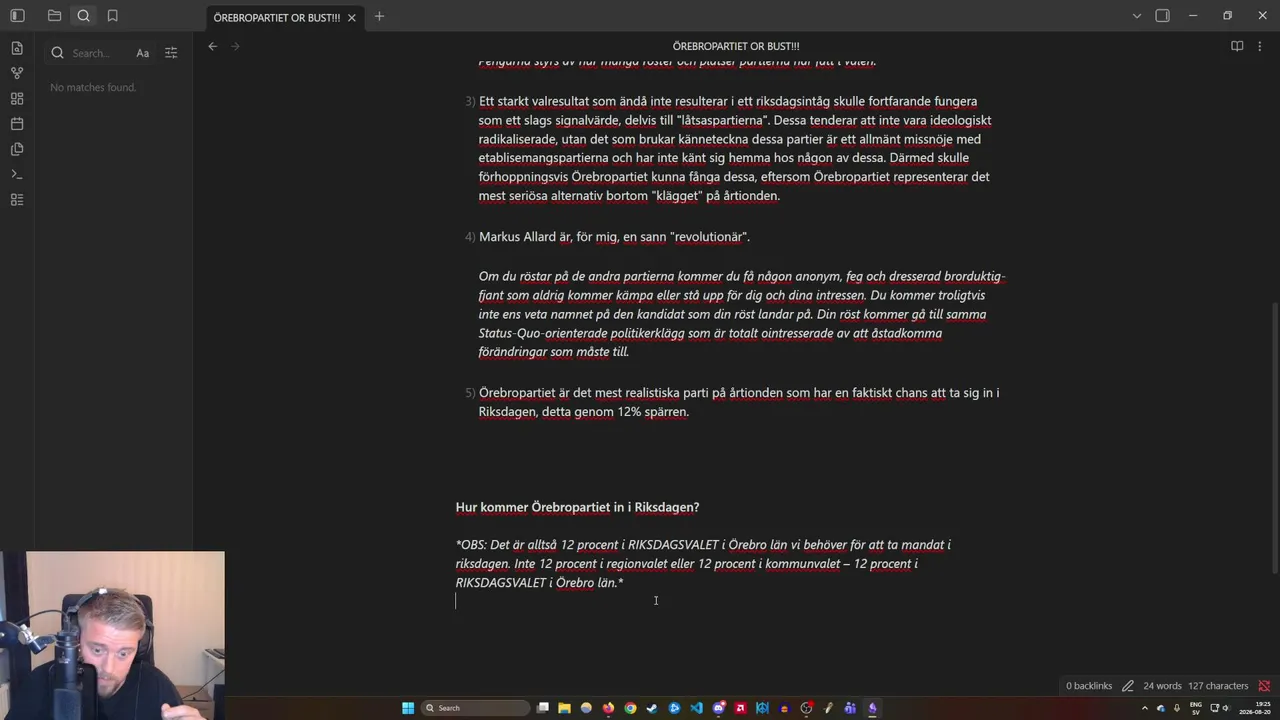Launch Google Chrome from the taskbar
1280x720 pixels.
pyautogui.click(x=630, y=708)
